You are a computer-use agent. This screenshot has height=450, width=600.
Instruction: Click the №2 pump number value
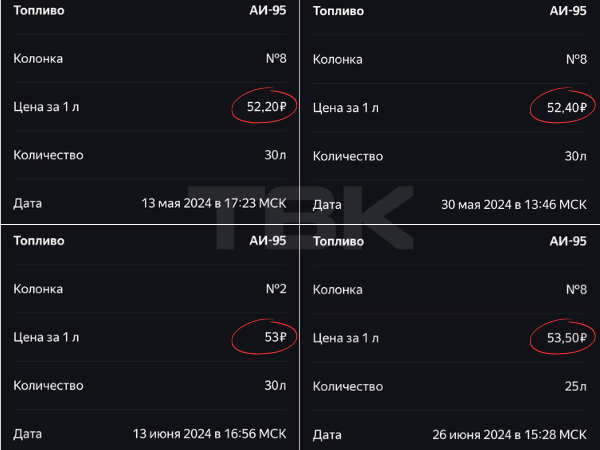(x=276, y=289)
